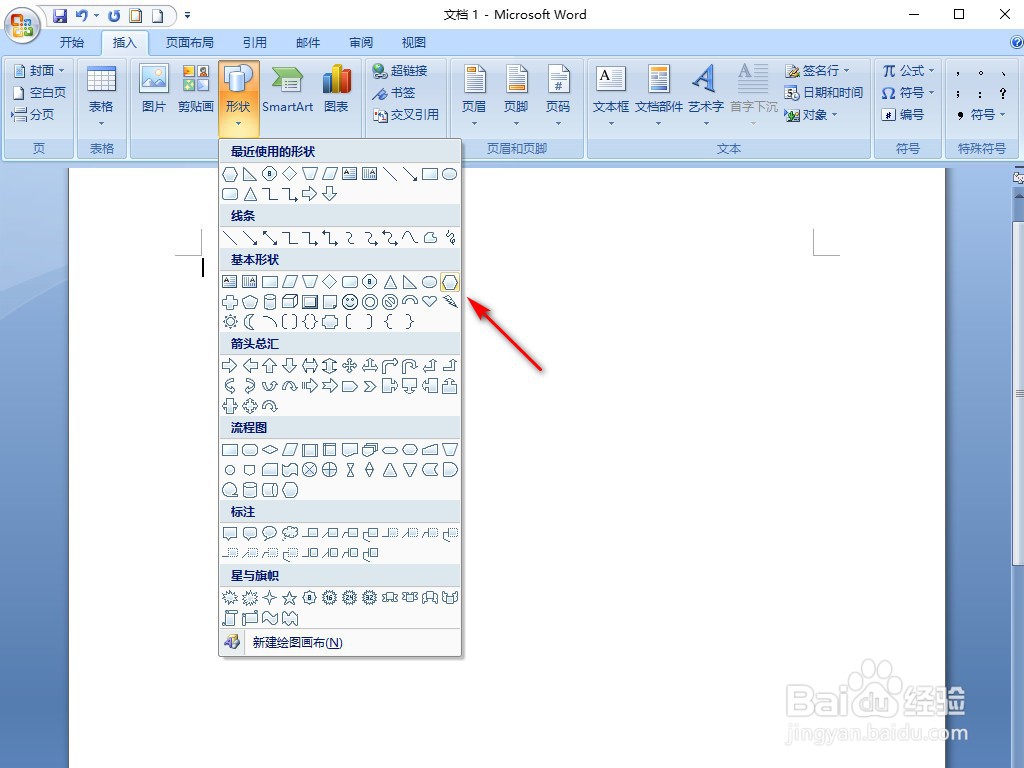Open 剪贴画 clip art
This screenshot has width=1024, height=768.
(x=196, y=89)
